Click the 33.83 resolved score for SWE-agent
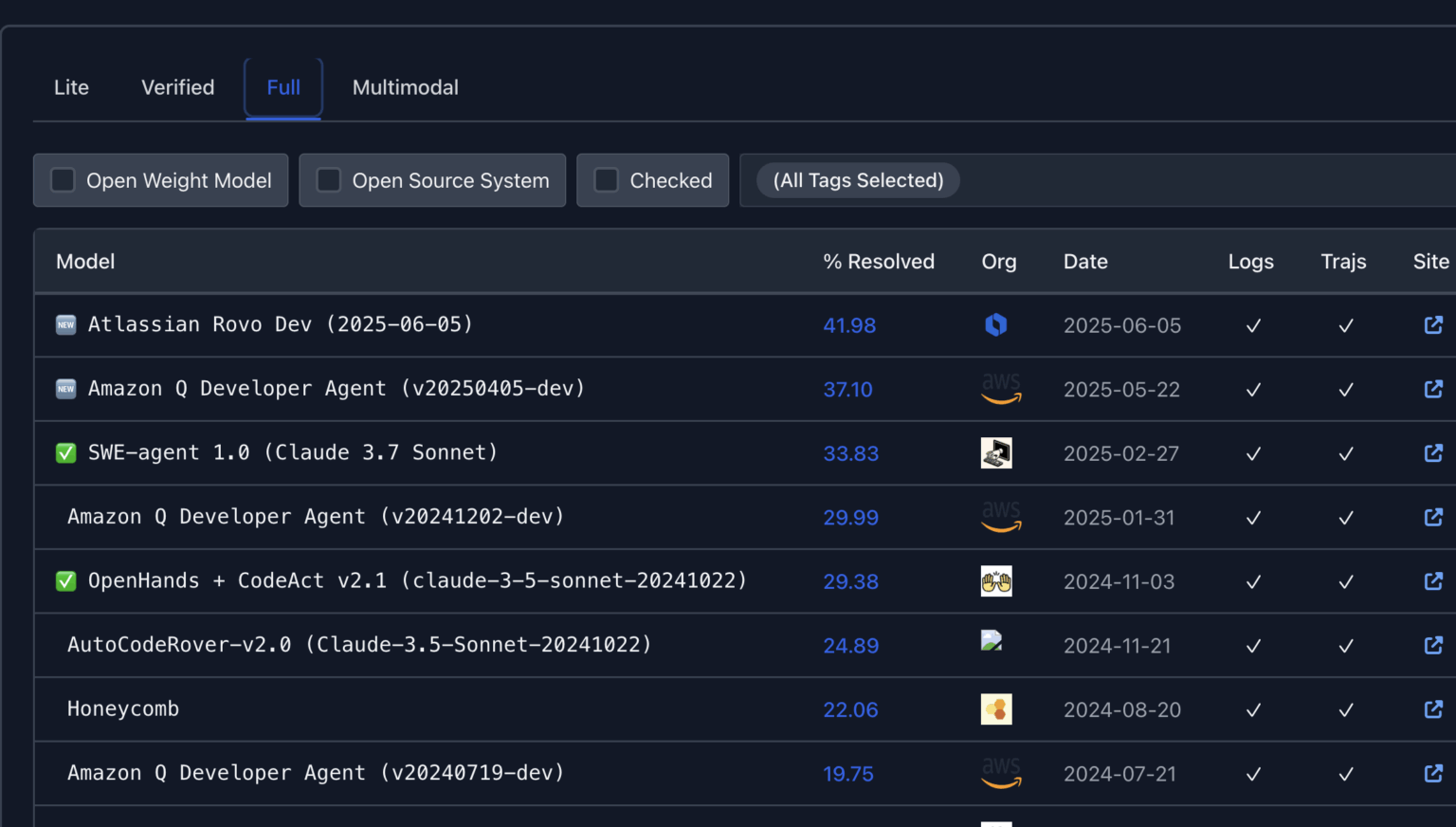The width and height of the screenshot is (1456, 827). [850, 453]
